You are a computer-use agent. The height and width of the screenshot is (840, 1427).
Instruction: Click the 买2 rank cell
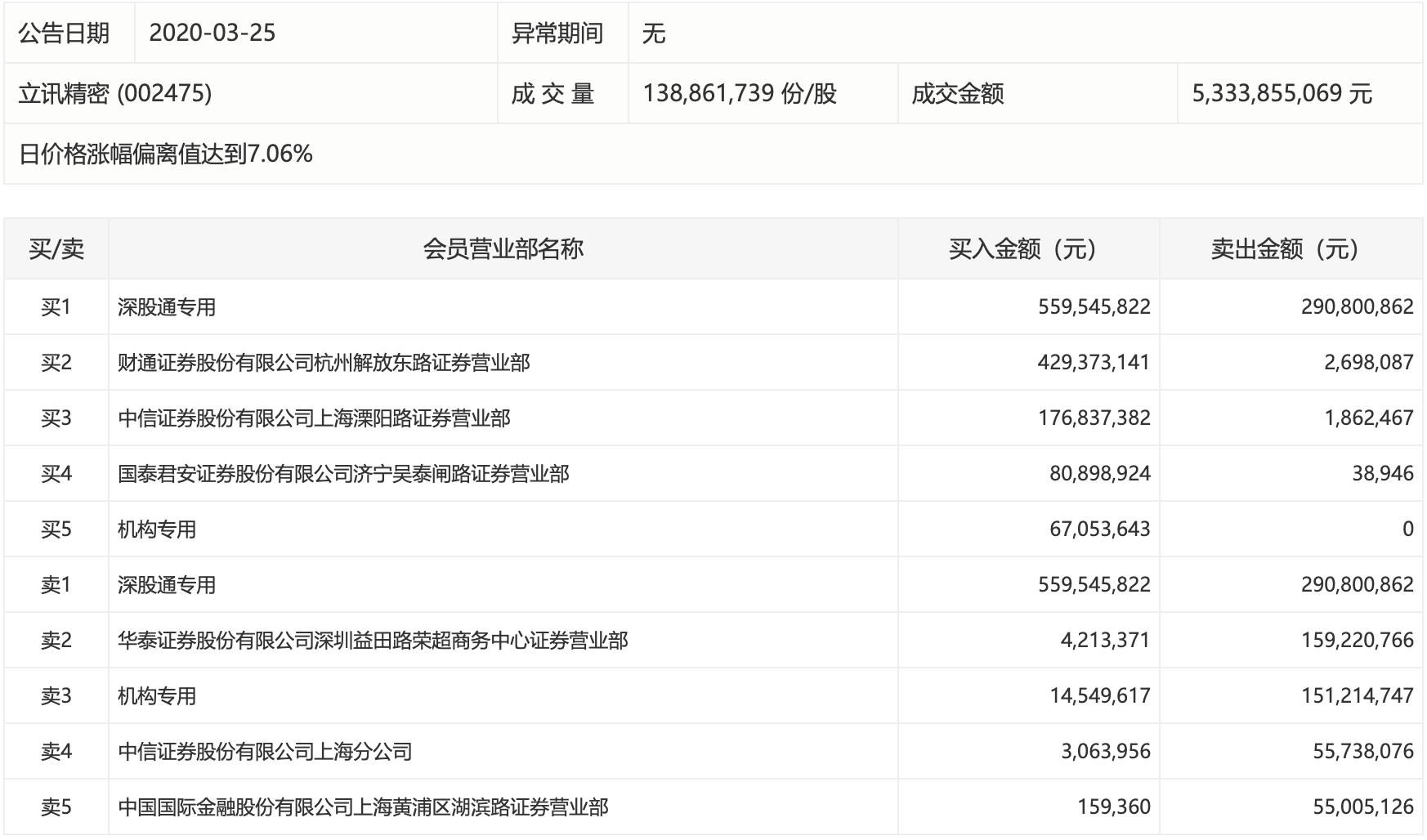click(x=56, y=363)
